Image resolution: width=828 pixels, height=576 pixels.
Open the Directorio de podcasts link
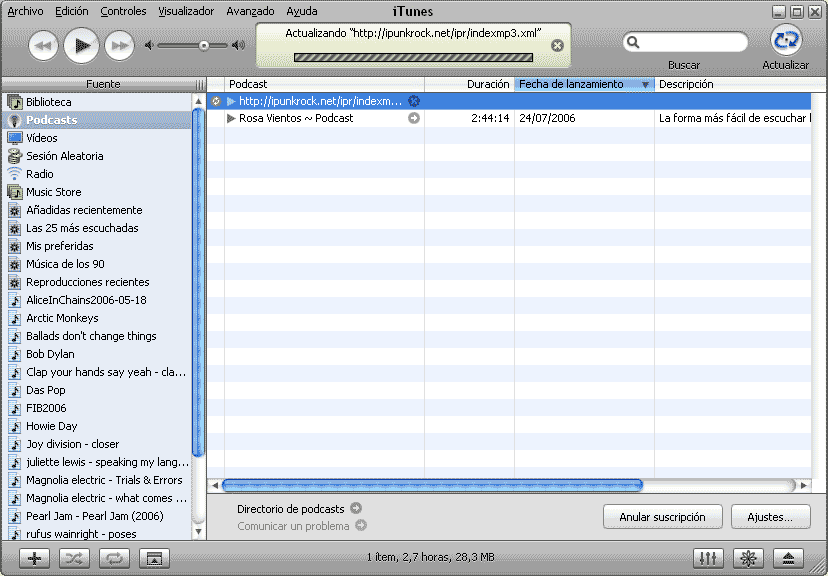[299, 509]
